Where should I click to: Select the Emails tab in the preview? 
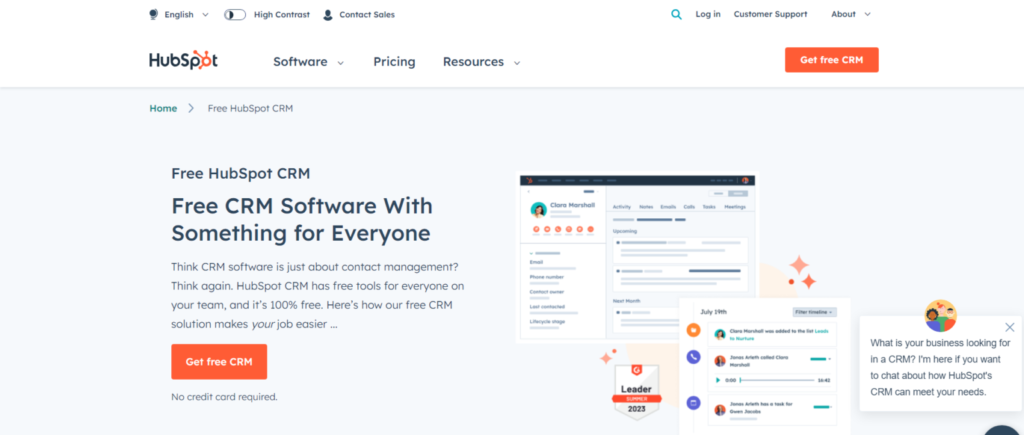[x=668, y=207]
